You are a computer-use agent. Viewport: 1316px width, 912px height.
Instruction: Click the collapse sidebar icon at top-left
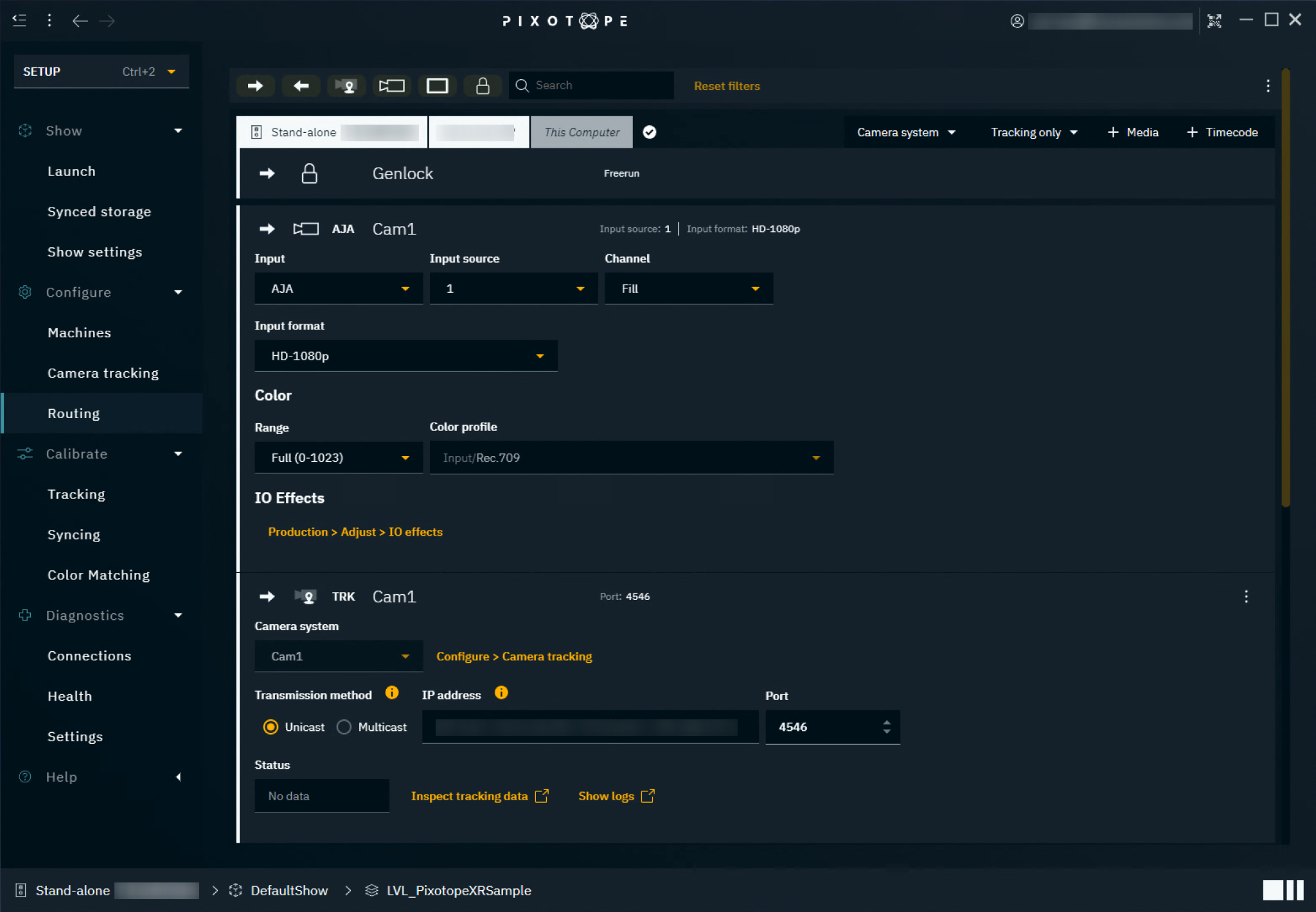(x=19, y=21)
